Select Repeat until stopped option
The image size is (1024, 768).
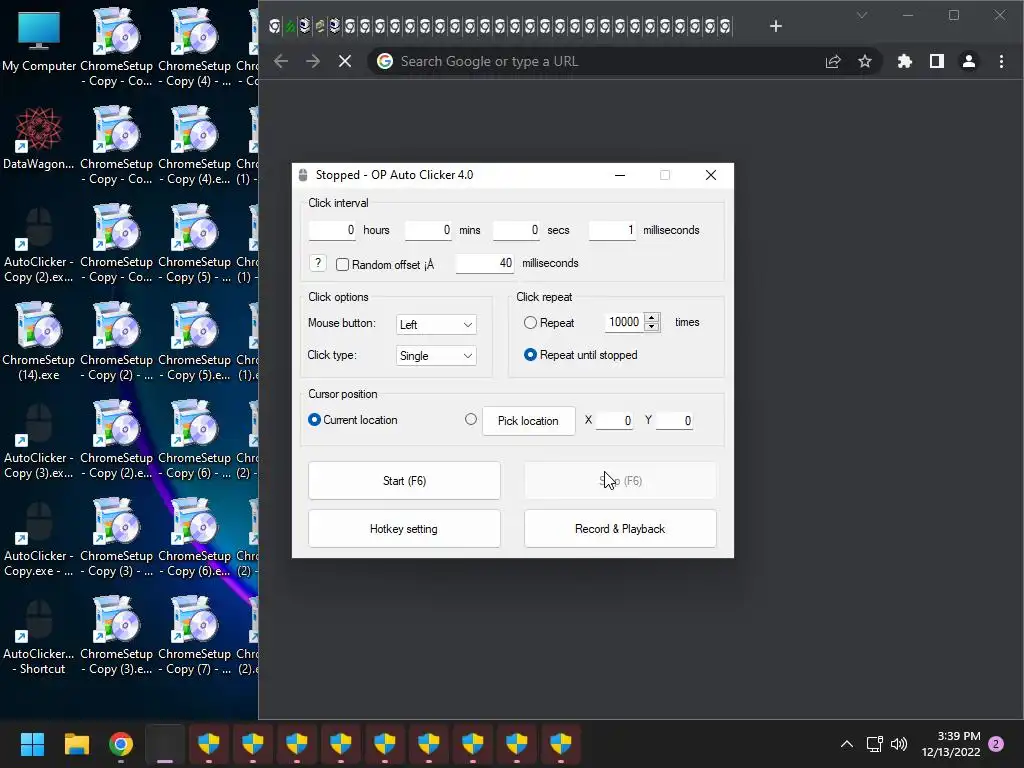(x=530, y=355)
